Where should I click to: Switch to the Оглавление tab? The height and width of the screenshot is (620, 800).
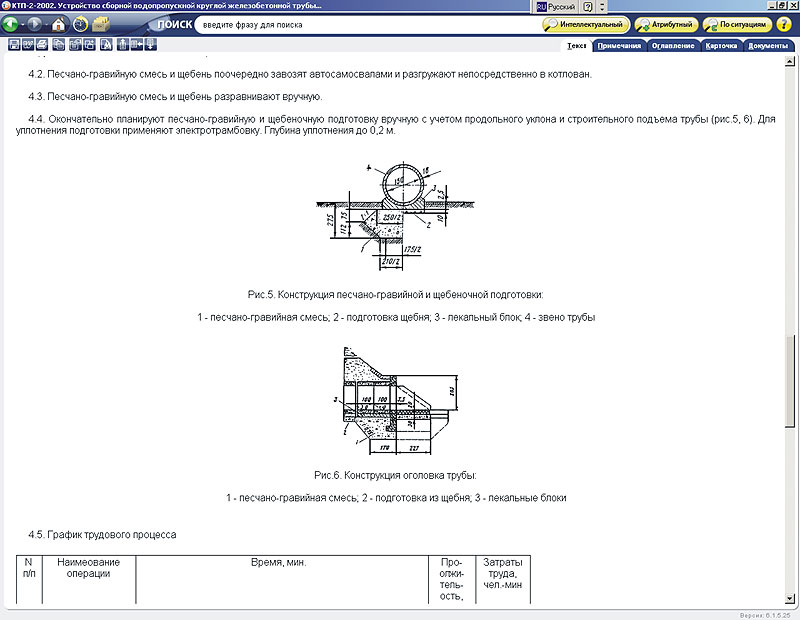pyautogui.click(x=673, y=46)
